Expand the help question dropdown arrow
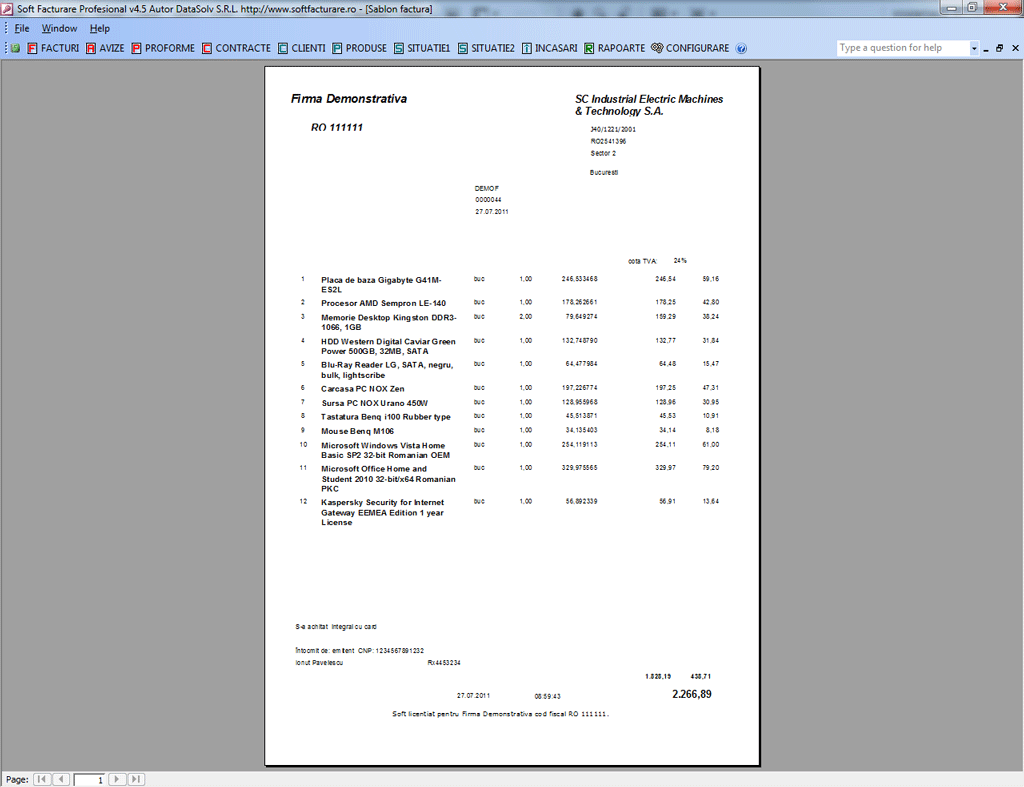 (974, 48)
